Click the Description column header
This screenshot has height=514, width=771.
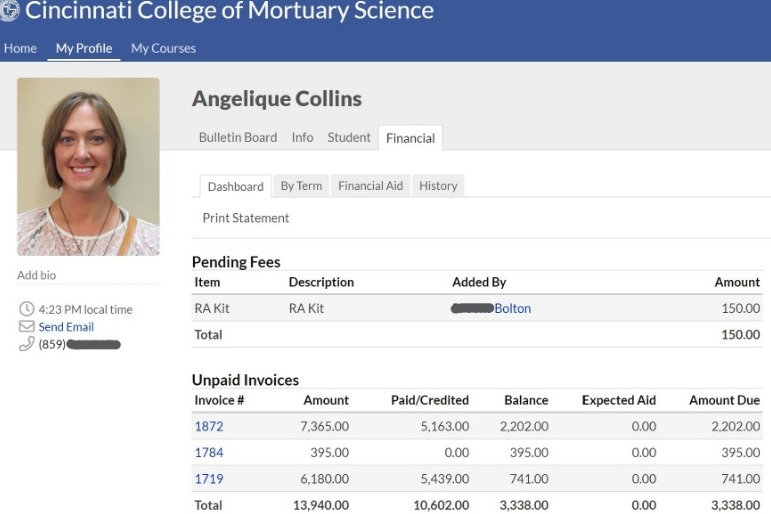(x=321, y=282)
